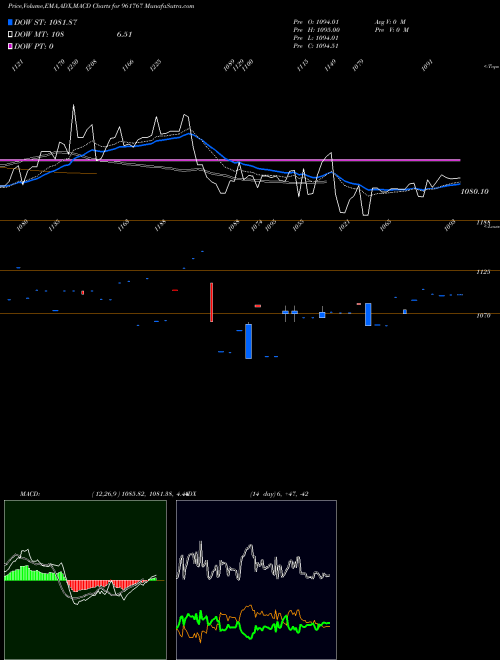
Task: Click the 1125 right axis label
Action: click(x=483, y=272)
